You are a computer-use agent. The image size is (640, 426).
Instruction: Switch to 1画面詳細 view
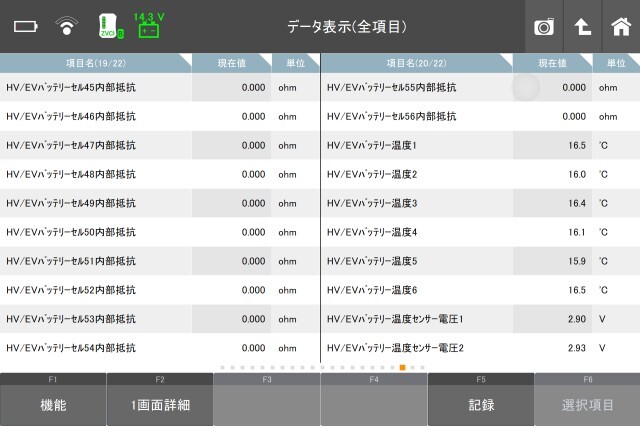coord(160,399)
